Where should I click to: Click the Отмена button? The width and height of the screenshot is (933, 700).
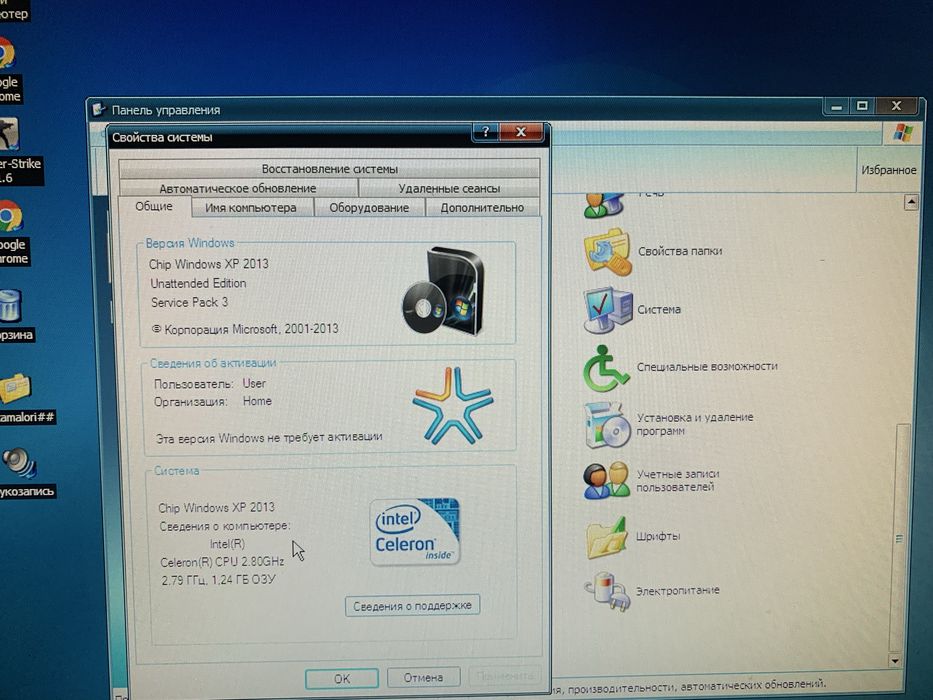(x=423, y=677)
